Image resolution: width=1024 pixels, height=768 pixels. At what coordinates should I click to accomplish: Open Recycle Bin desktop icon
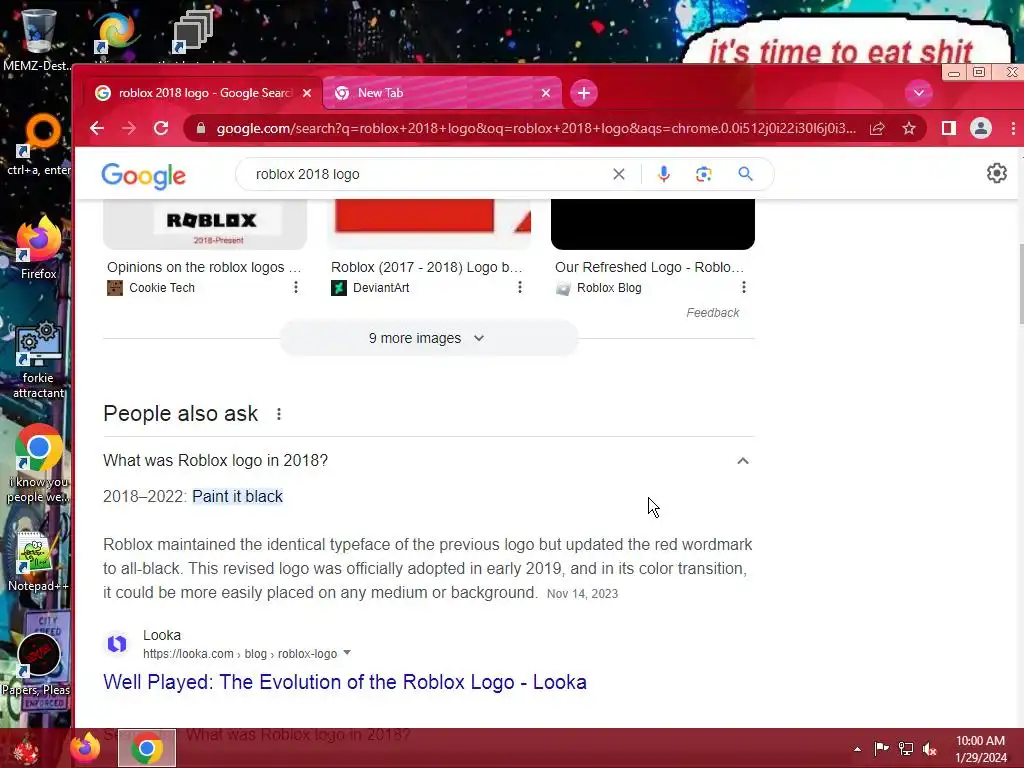pos(38,39)
